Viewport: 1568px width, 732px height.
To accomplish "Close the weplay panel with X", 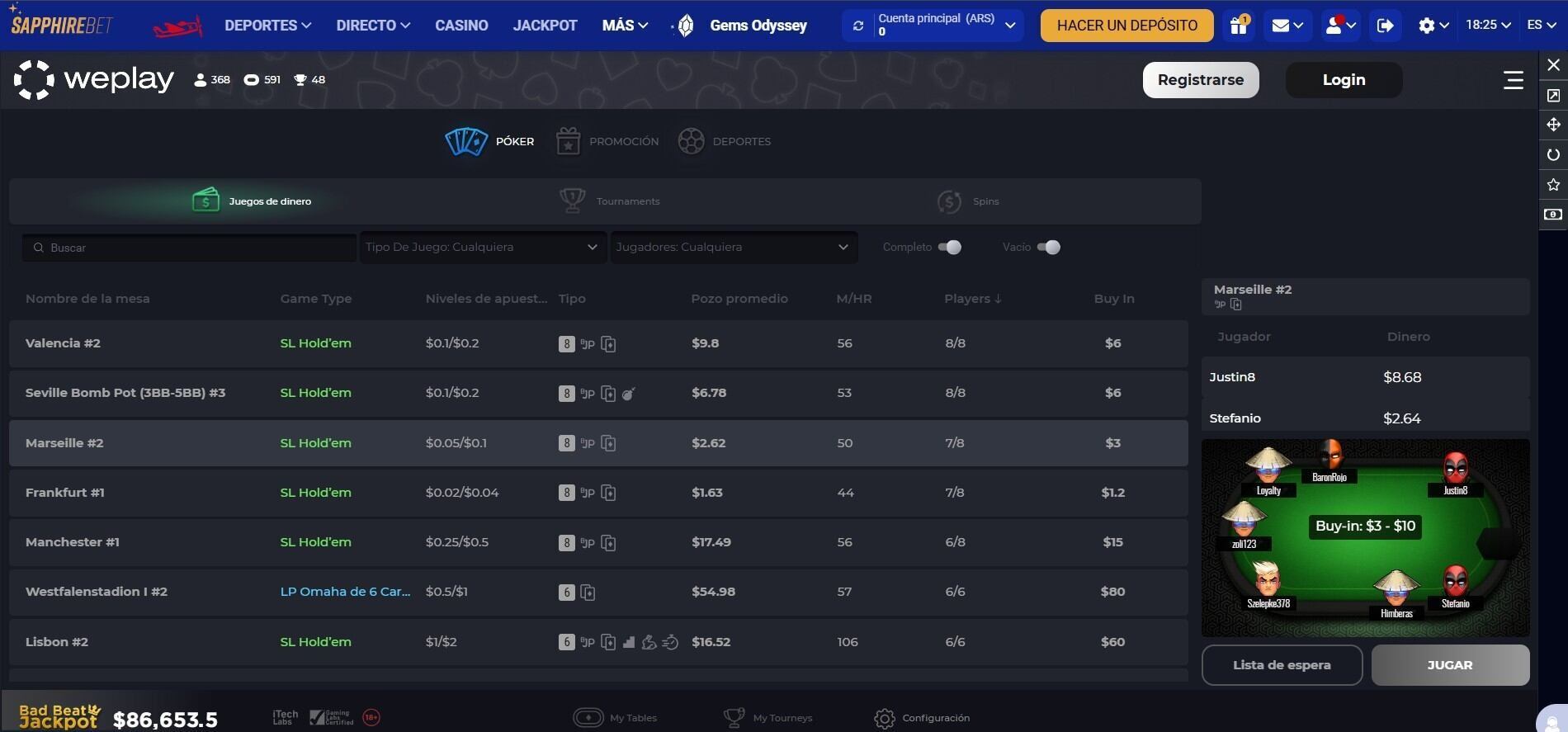I will click(1553, 65).
